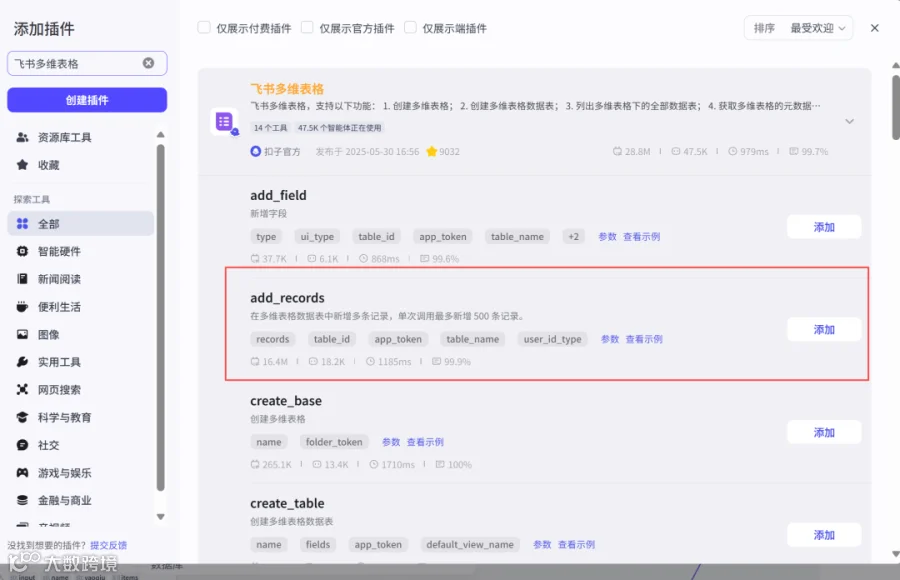Click the 创建插件 button

click(87, 100)
